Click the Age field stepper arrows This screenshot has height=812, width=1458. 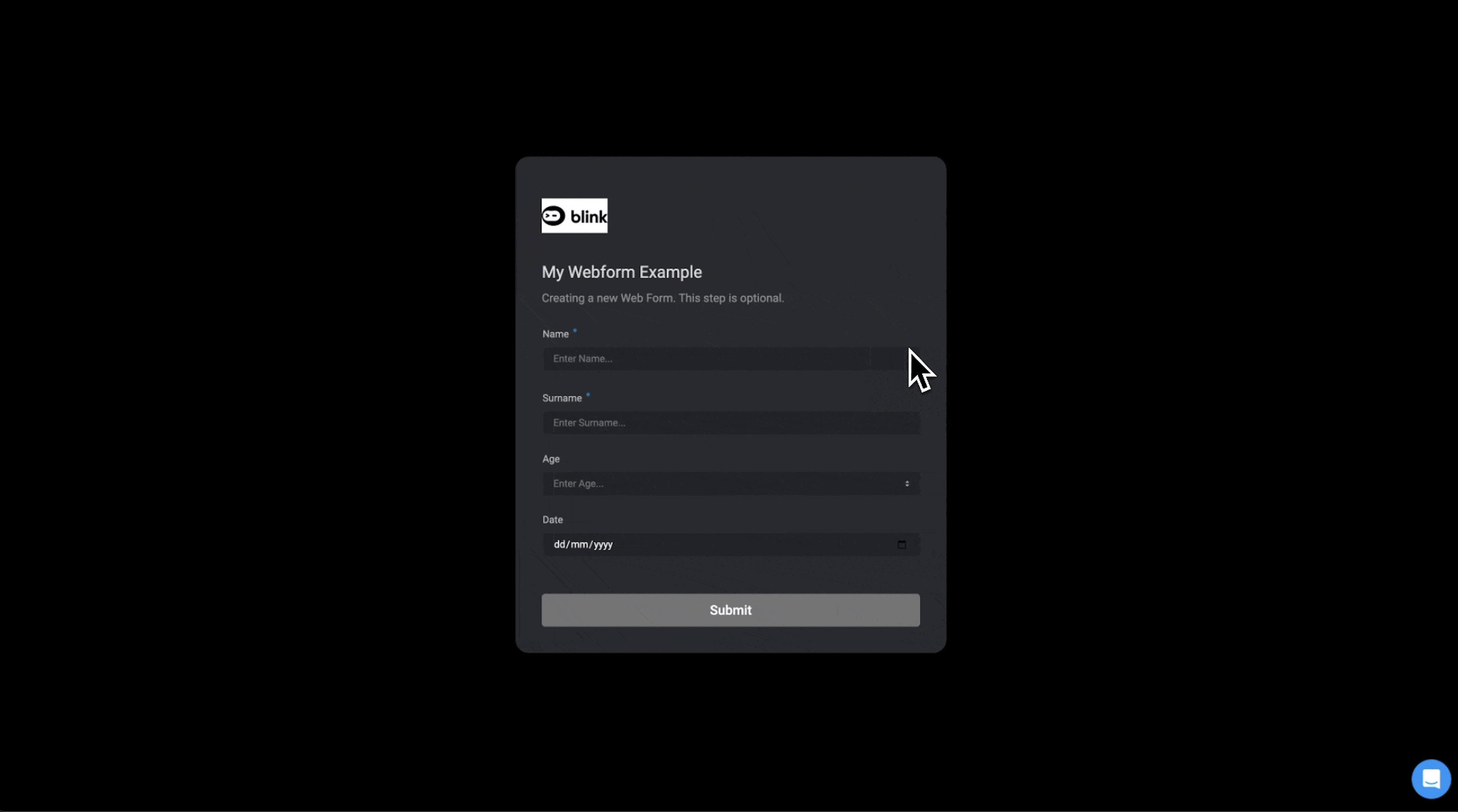(907, 484)
